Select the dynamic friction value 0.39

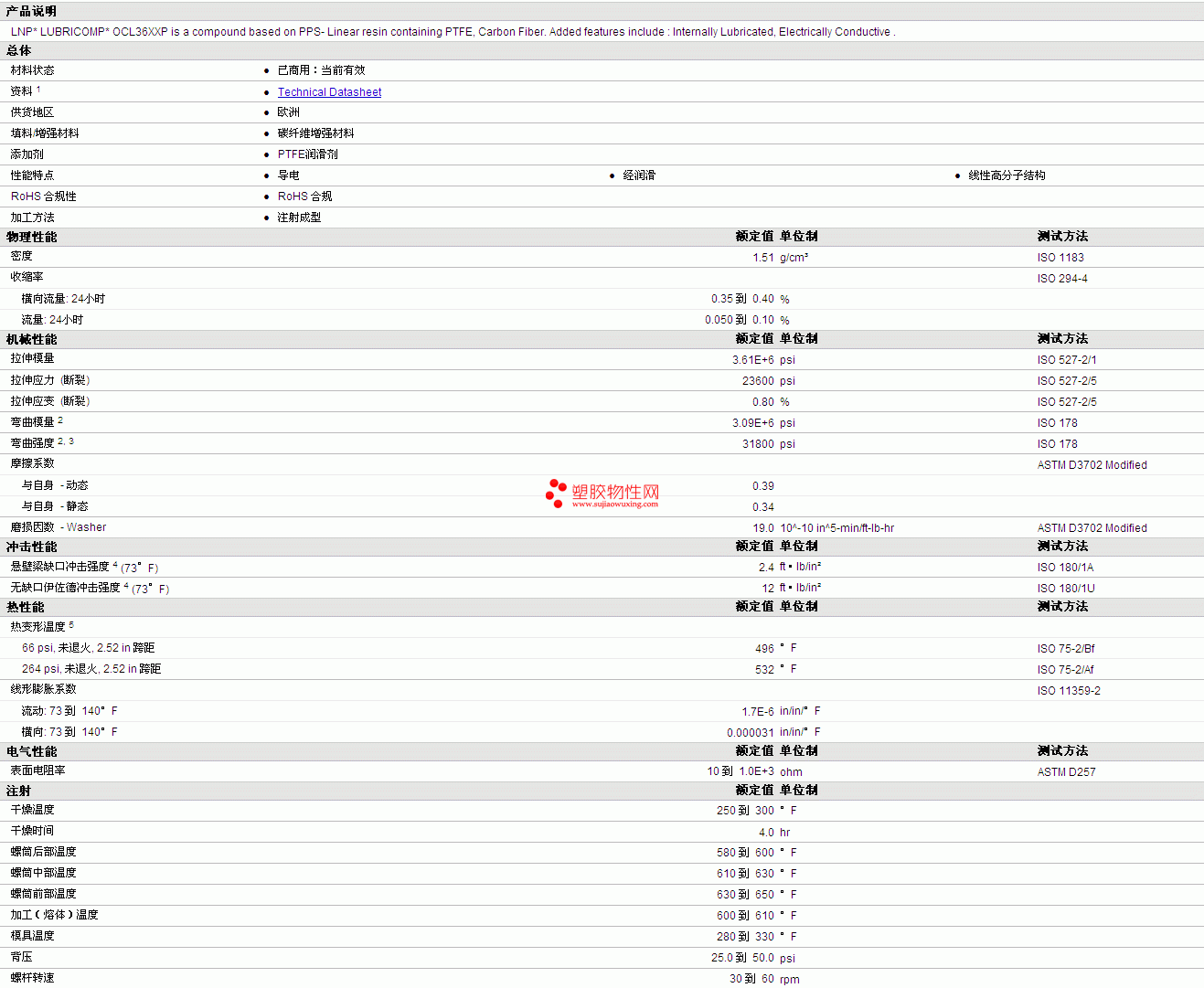click(x=763, y=486)
